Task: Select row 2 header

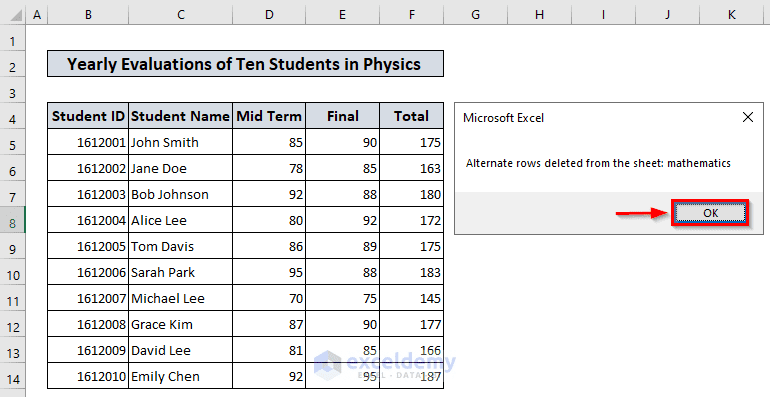Action: pyautogui.click(x=13, y=64)
